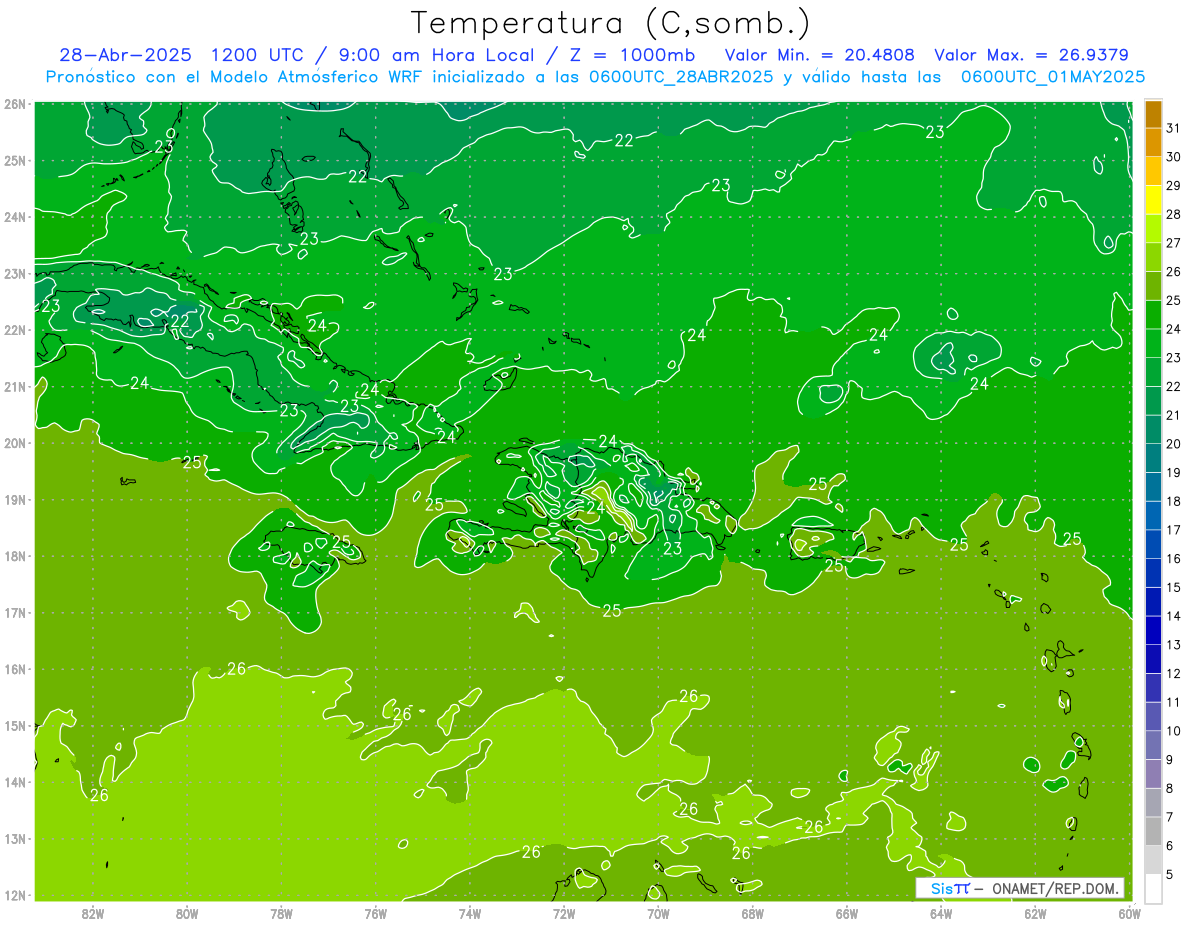Click the 66W longitude axis label
Screen dimensions: 1200x927
pos(847,912)
